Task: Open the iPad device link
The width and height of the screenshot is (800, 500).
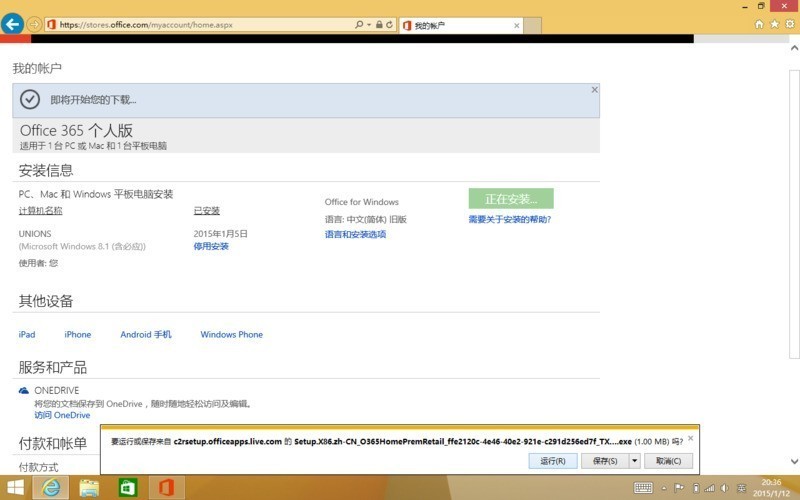Action: 27,335
